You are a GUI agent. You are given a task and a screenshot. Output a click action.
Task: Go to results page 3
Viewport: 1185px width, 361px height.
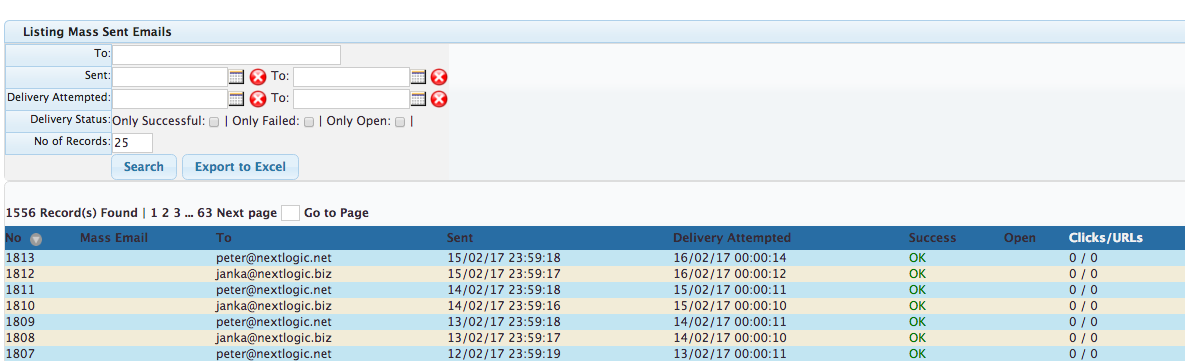click(177, 213)
